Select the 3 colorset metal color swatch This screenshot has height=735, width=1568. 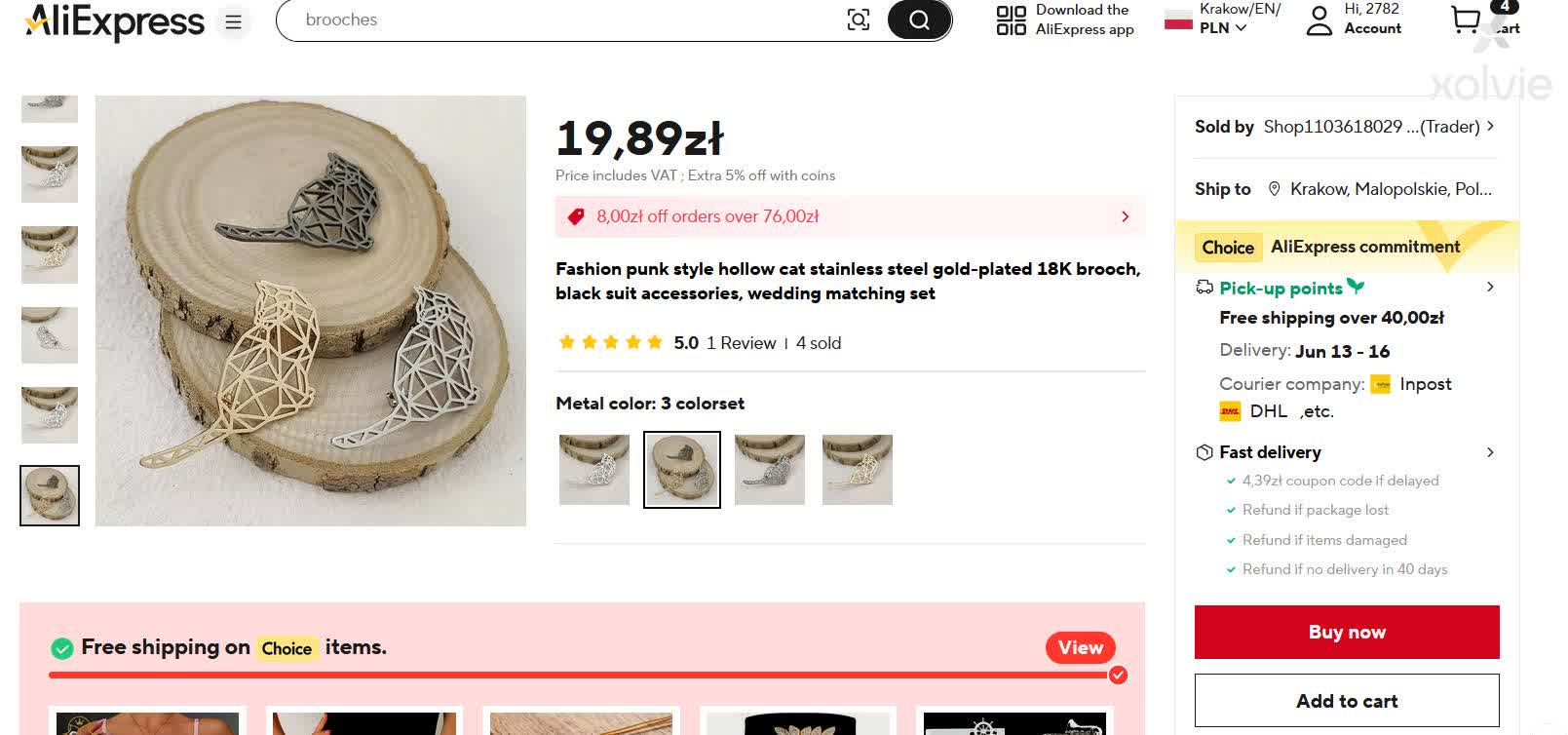click(x=682, y=470)
